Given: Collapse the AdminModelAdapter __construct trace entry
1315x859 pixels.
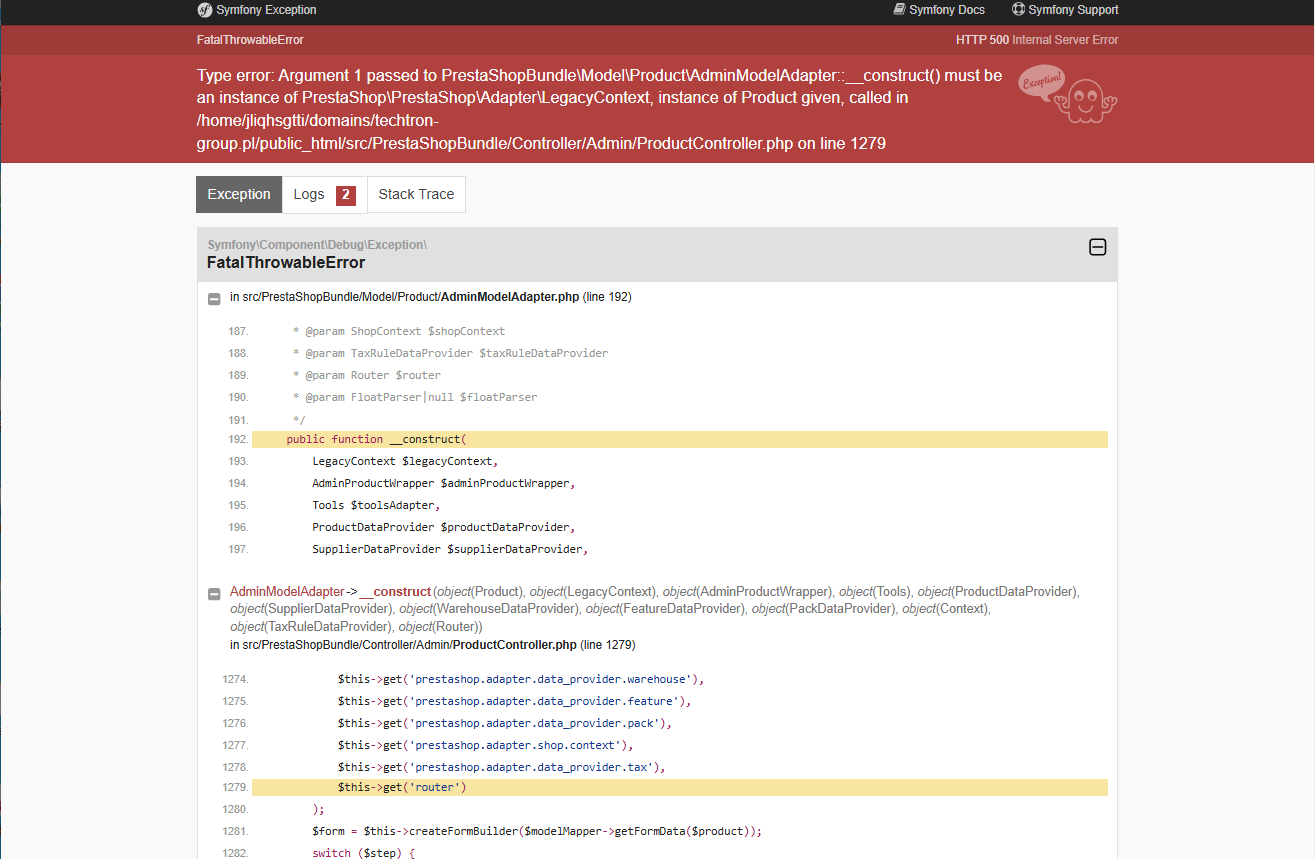Looking at the screenshot, I should coord(214,594).
